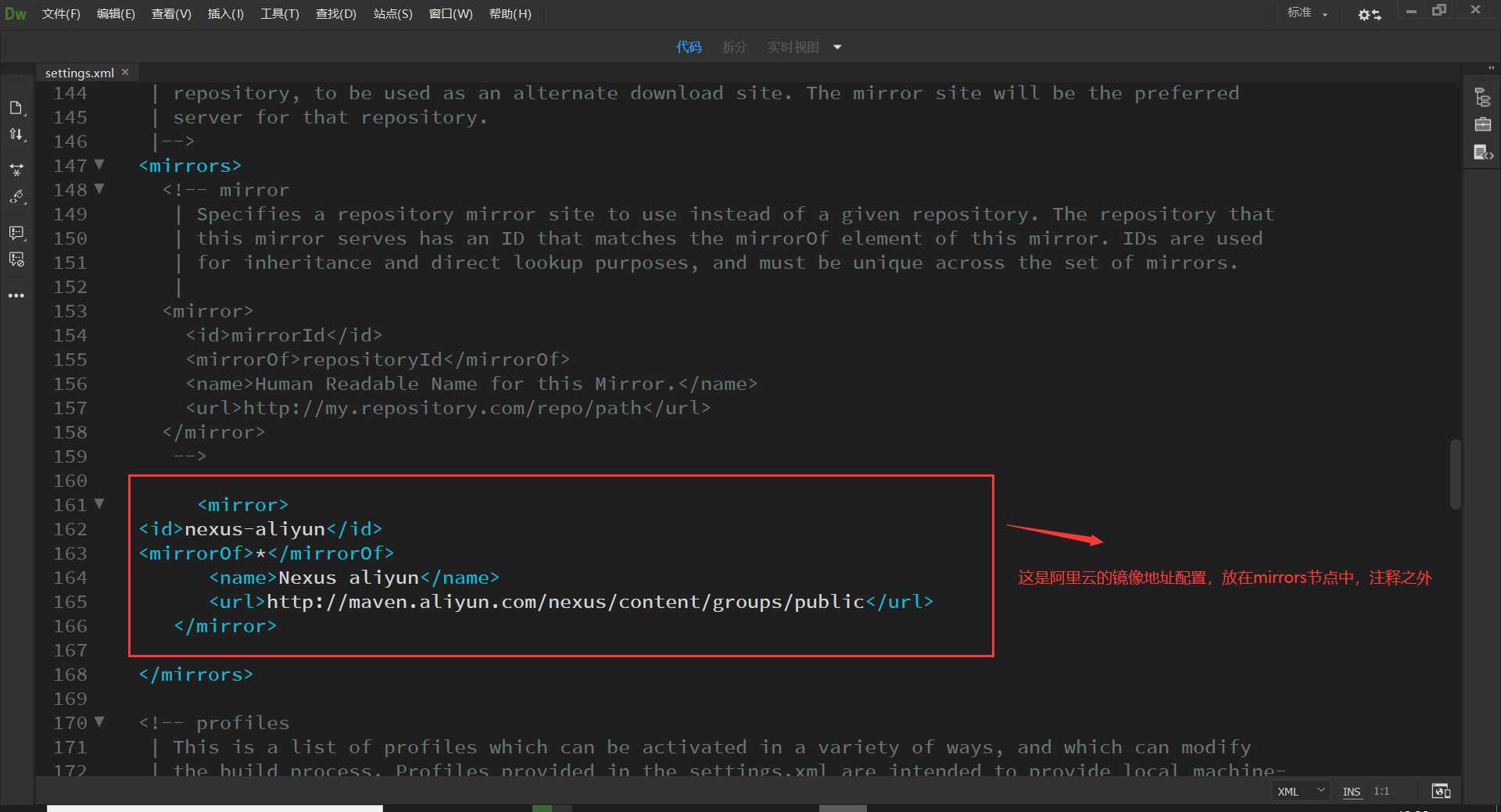Click the Open Documents icon in left toolbar
The height and width of the screenshot is (812, 1501).
pos(16,108)
